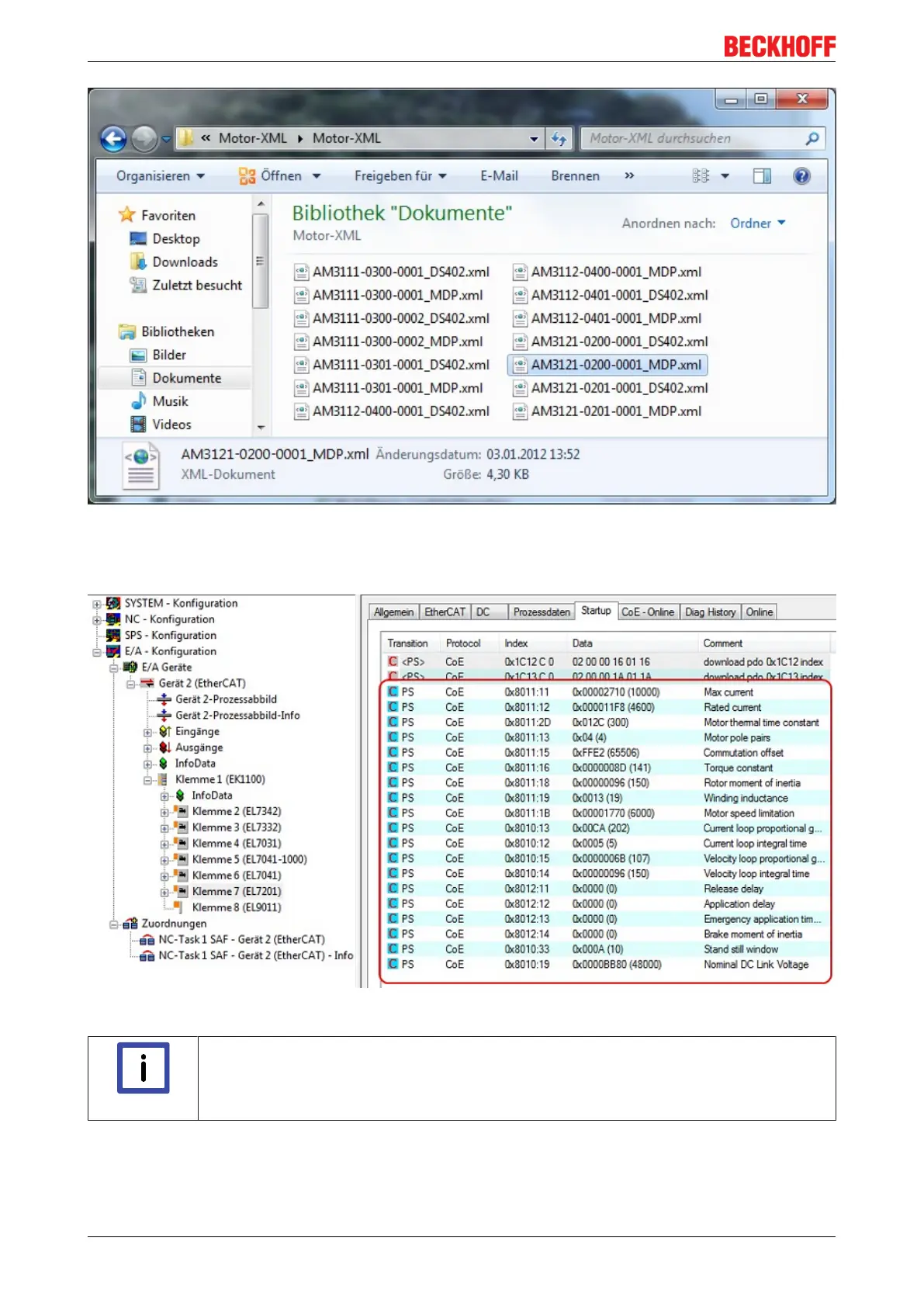This screenshot has width=924, height=1307.
Task: Switch to the CoE - Online tab
Action: (x=648, y=612)
